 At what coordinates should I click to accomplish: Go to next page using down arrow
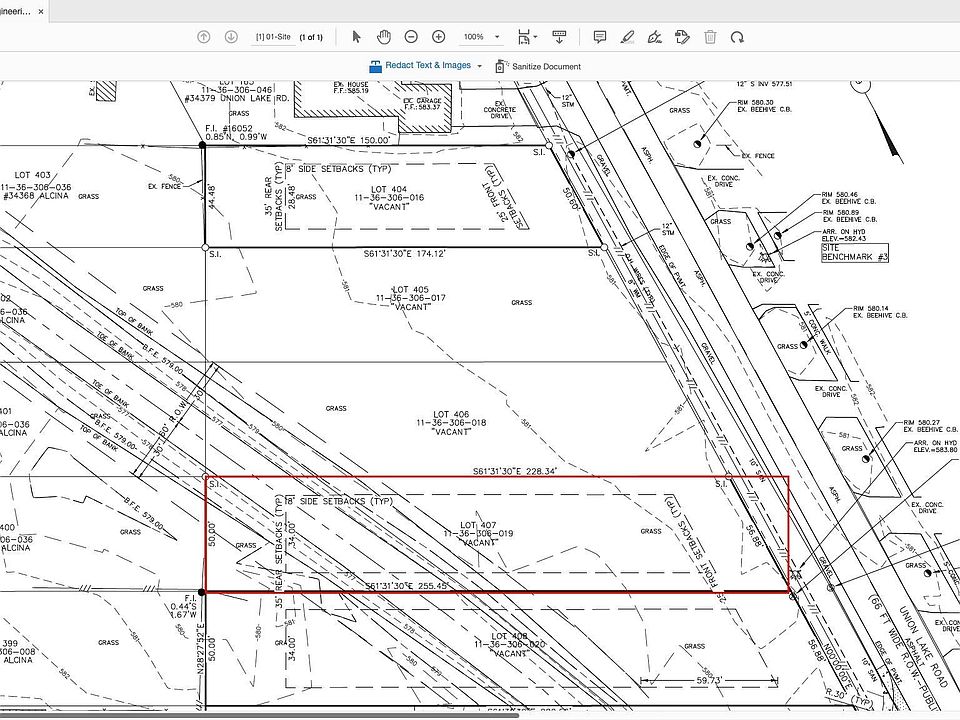(231, 37)
